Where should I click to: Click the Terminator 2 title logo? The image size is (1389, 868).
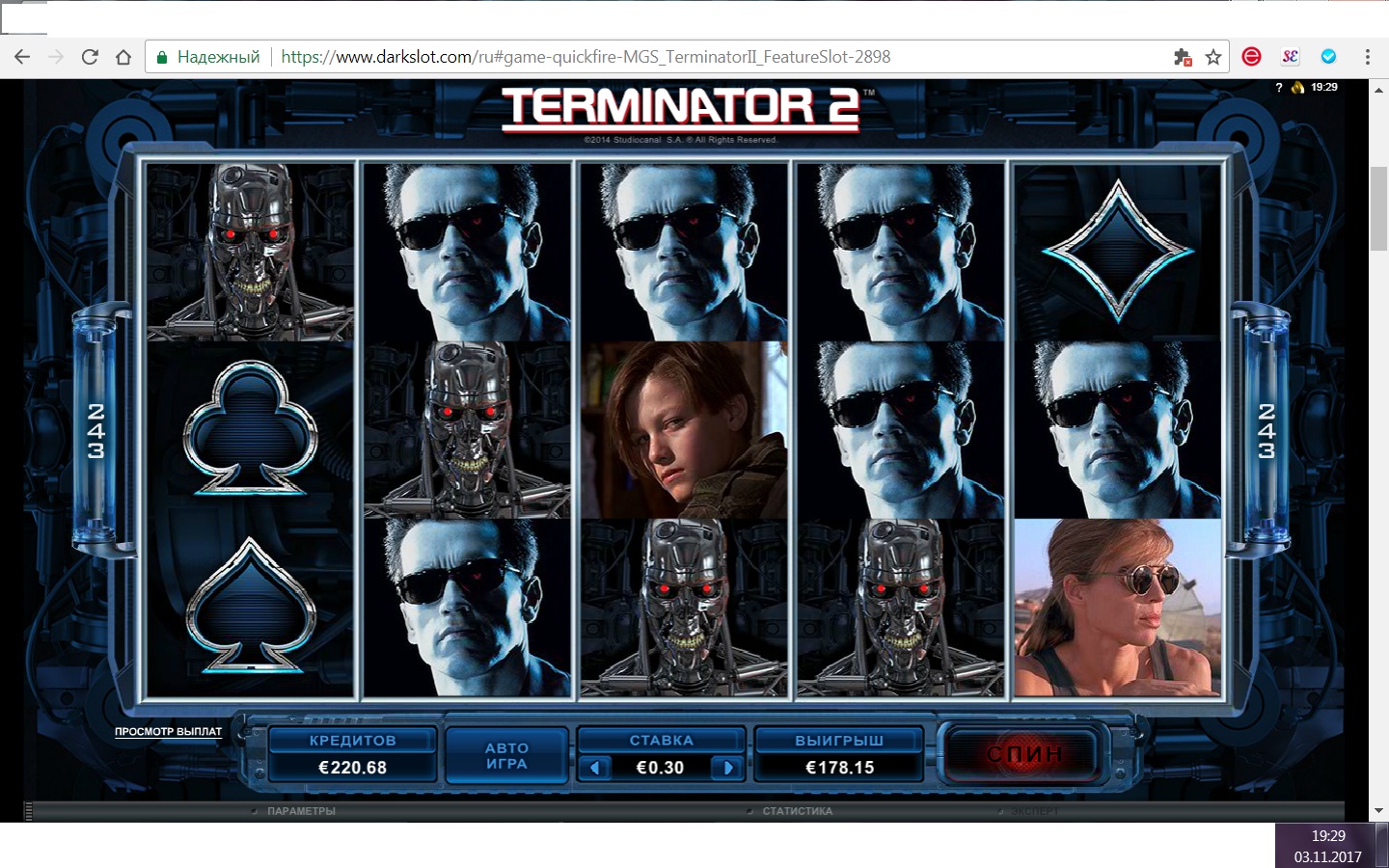pos(680,108)
